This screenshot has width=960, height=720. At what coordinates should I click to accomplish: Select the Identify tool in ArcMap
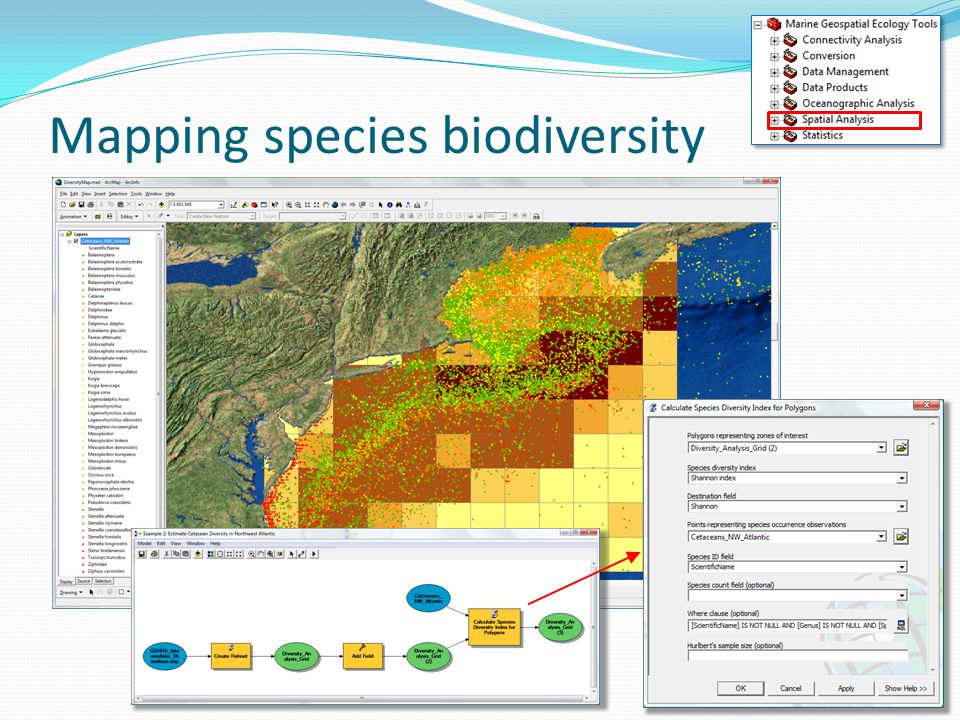pos(389,204)
